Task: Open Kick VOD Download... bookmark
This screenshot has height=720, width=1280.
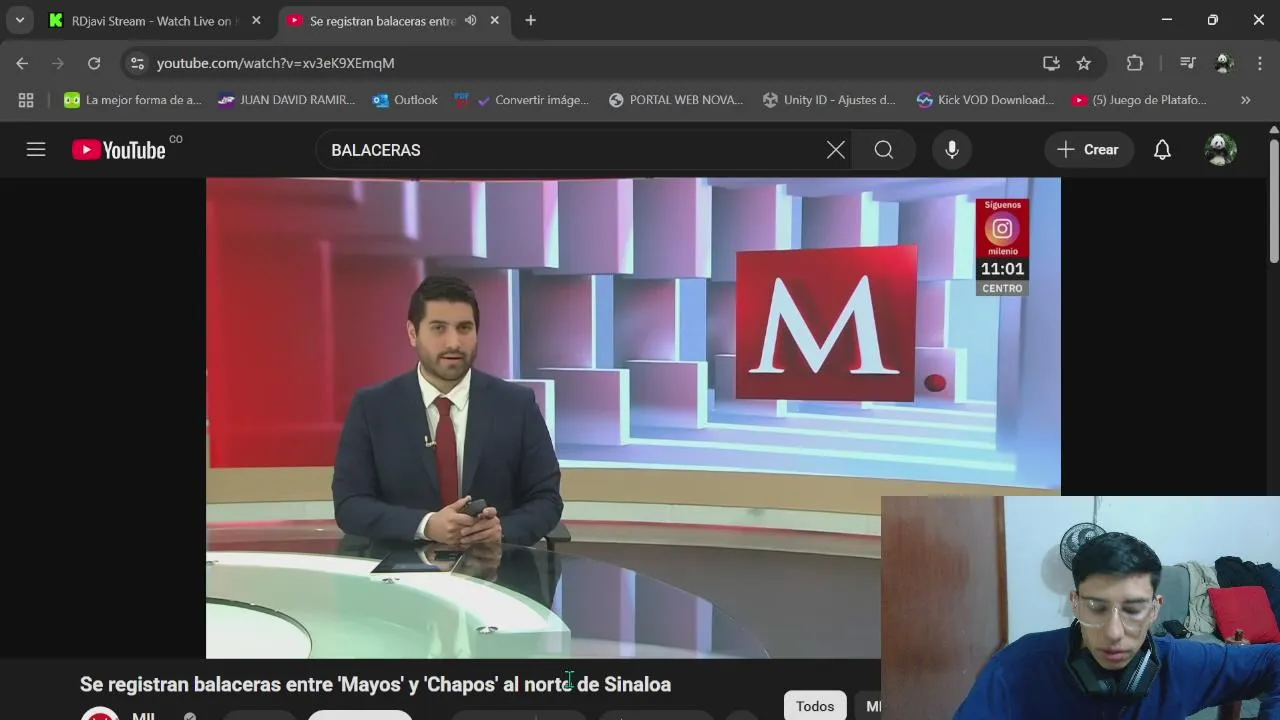Action: pos(985,100)
